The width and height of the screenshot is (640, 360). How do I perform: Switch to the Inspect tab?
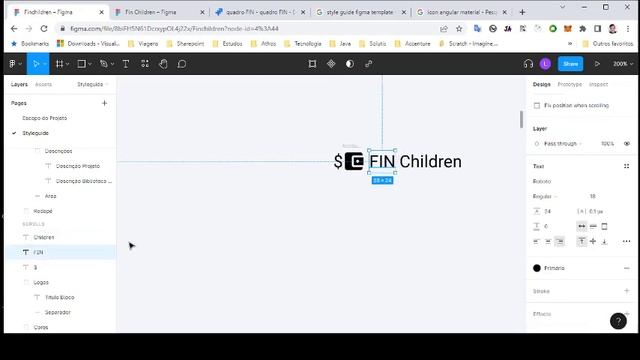[x=598, y=84]
